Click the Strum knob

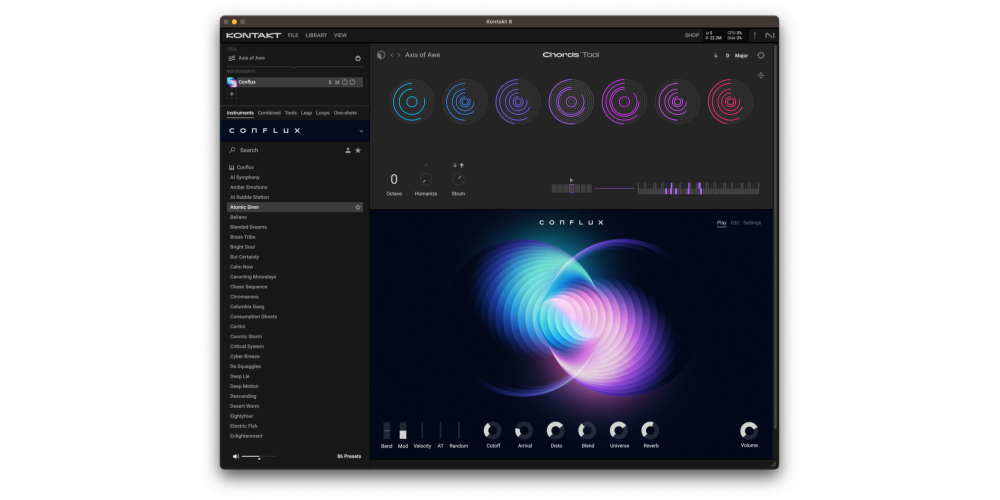(458, 180)
